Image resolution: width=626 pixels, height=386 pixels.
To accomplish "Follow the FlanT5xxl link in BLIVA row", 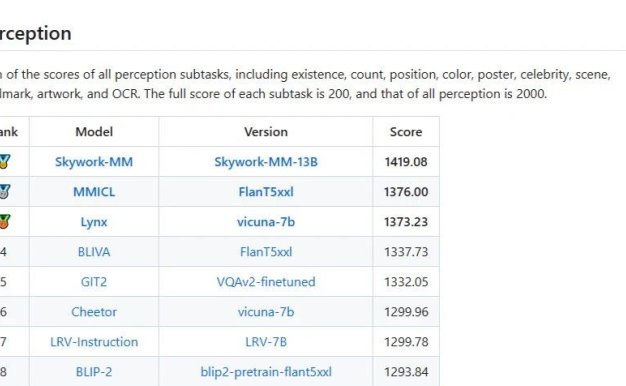I will 266,252.
